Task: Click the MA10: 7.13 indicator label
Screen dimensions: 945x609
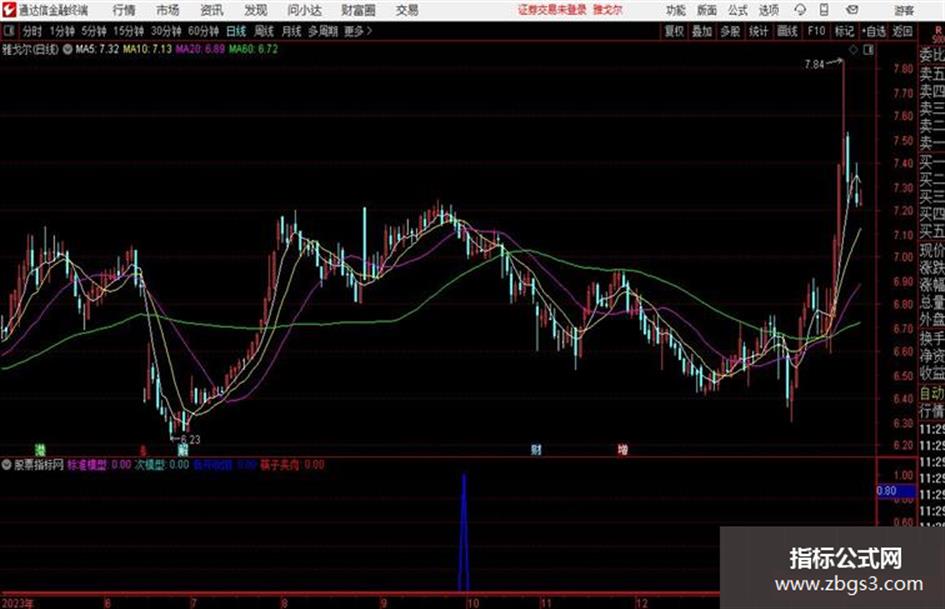Action: point(148,49)
